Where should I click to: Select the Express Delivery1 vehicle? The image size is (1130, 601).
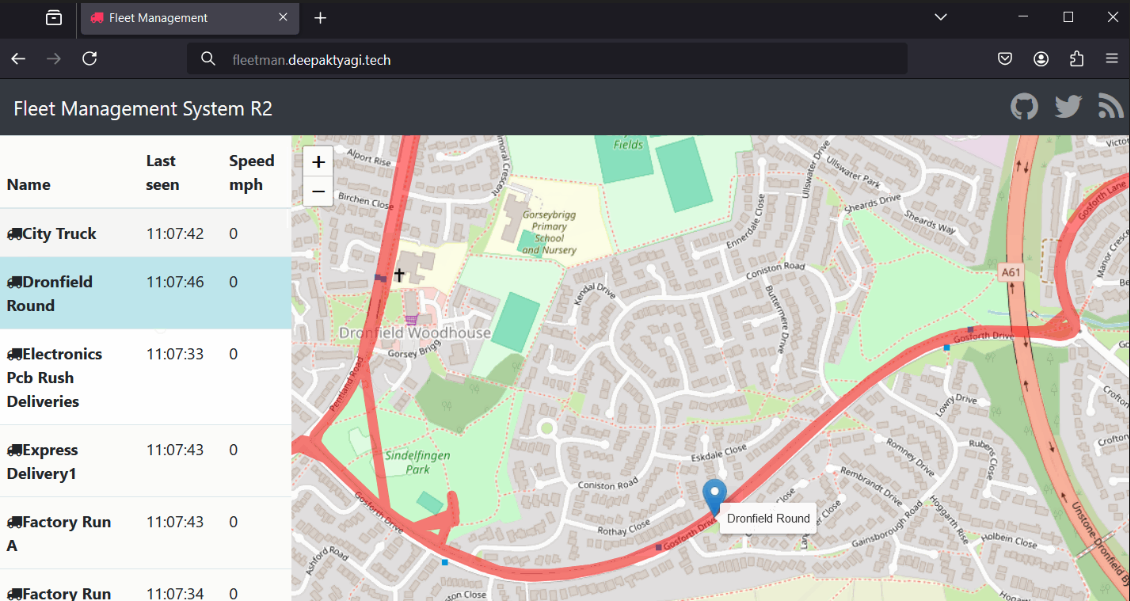pyautogui.click(x=146, y=461)
